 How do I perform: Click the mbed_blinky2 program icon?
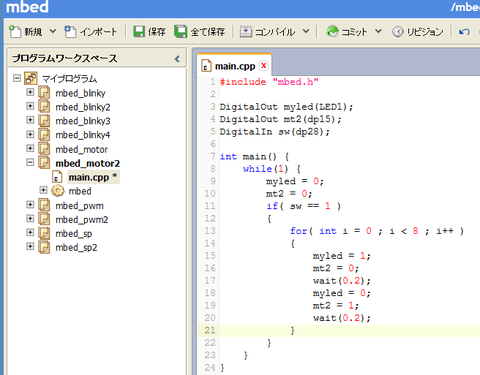pos(44,106)
